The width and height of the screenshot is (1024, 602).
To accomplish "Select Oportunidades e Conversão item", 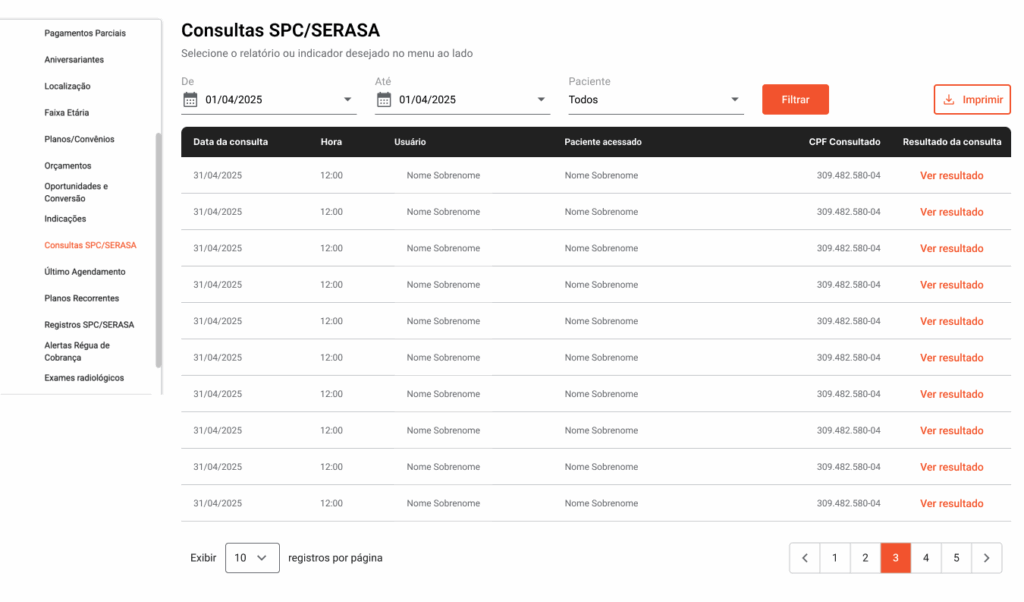I will (x=76, y=192).
